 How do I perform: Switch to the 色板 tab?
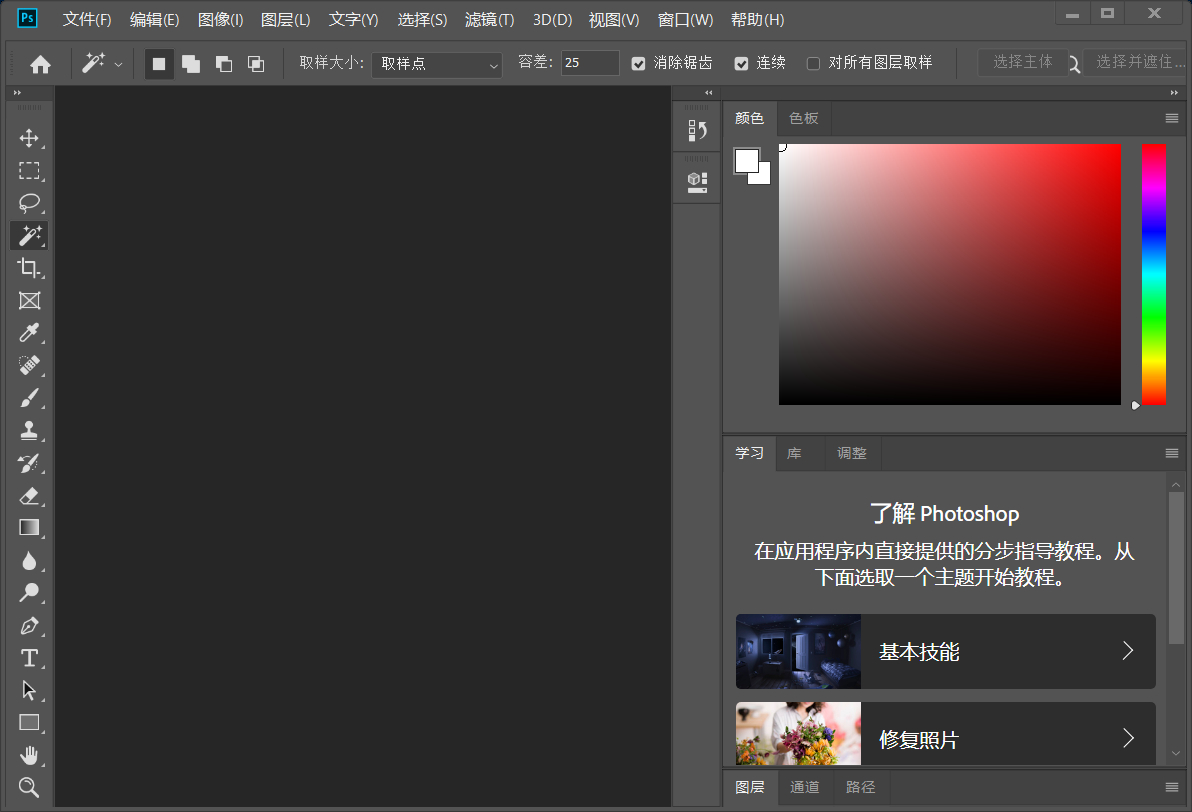coord(804,119)
